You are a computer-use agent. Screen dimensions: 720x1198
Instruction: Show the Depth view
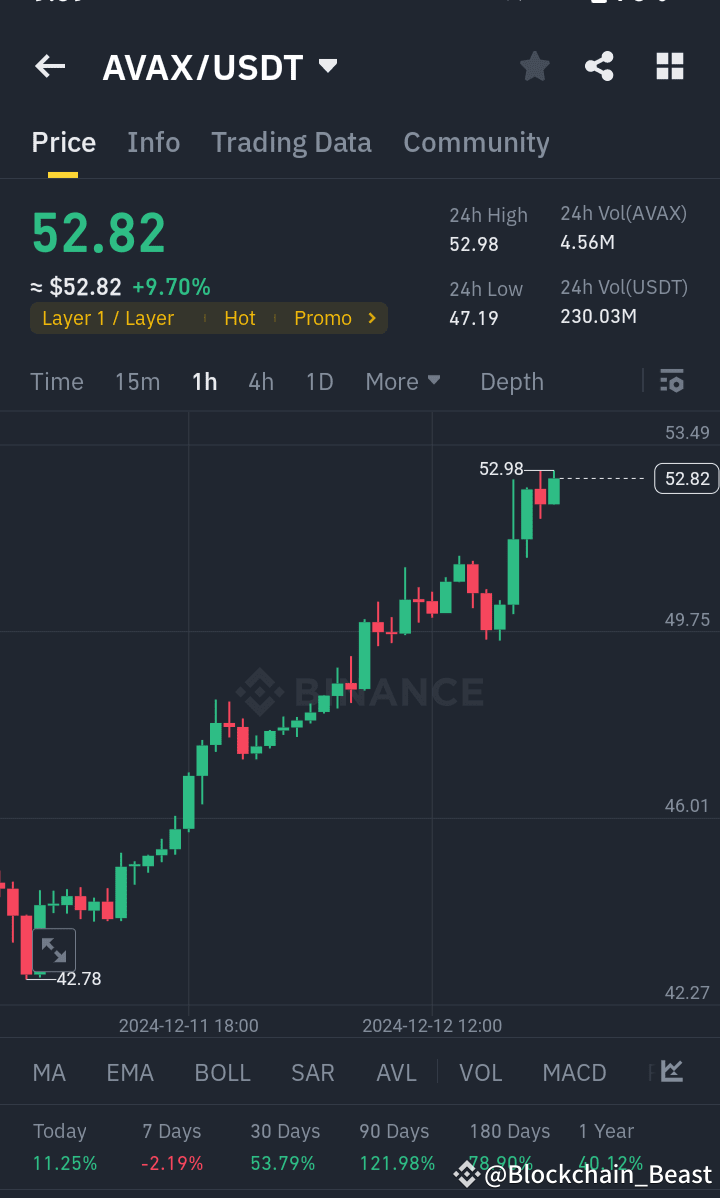pyautogui.click(x=511, y=381)
